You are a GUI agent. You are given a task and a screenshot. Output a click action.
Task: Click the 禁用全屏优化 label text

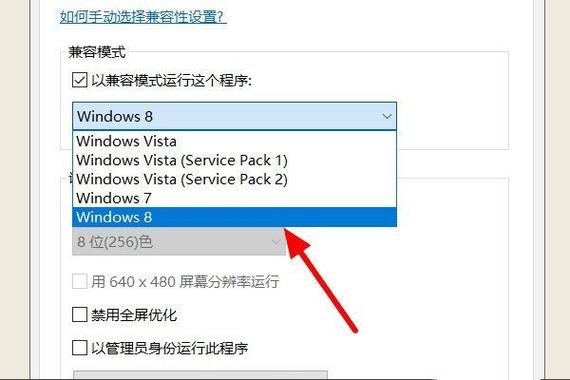tap(134, 315)
